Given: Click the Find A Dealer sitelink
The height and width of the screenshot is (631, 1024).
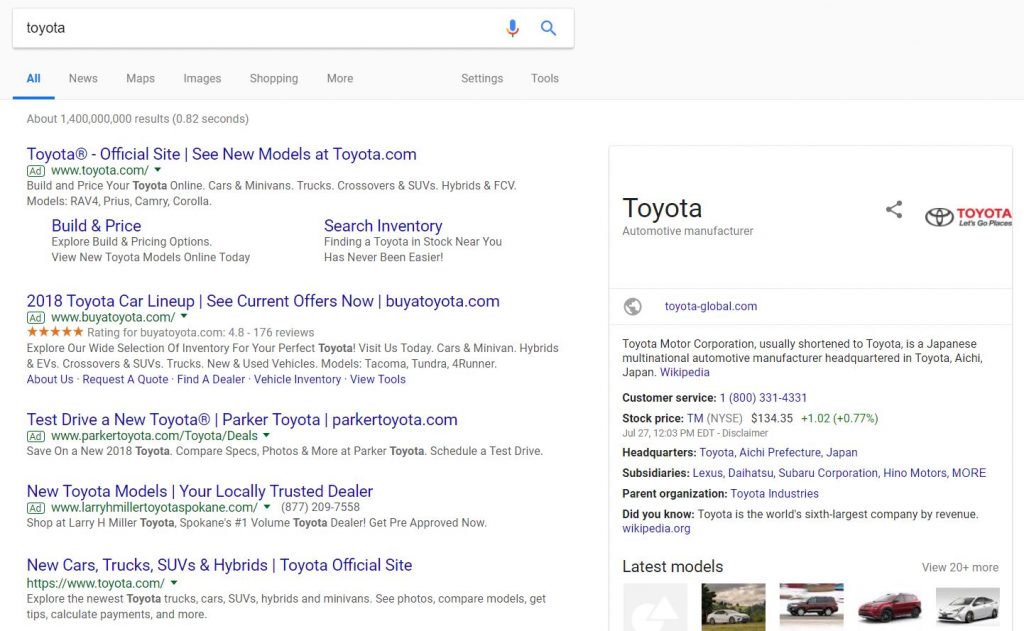Looking at the screenshot, I should (x=211, y=380).
